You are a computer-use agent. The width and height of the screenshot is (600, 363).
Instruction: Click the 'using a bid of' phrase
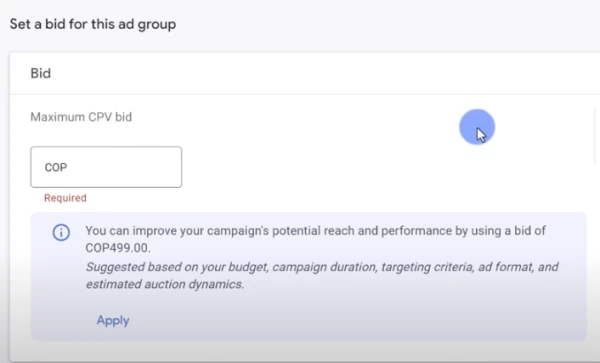[x=508, y=231]
